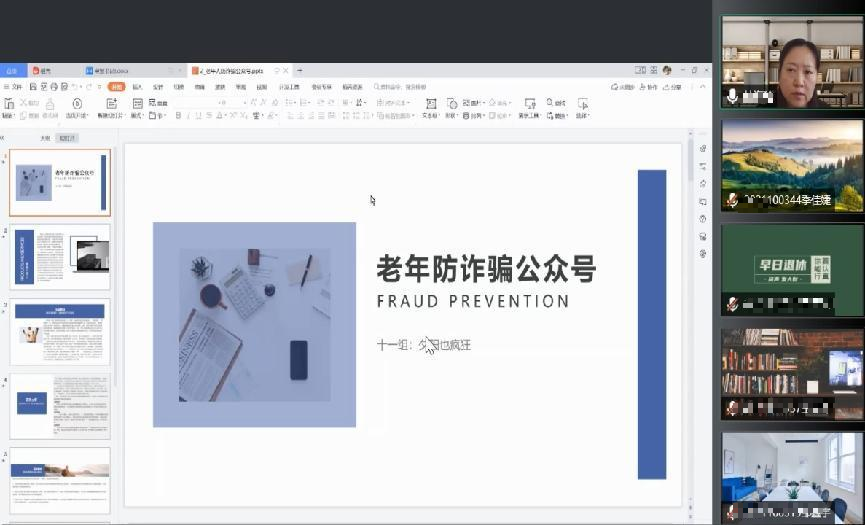
Task: Click the Replace (替换) dropdown
Action: click(x=557, y=116)
